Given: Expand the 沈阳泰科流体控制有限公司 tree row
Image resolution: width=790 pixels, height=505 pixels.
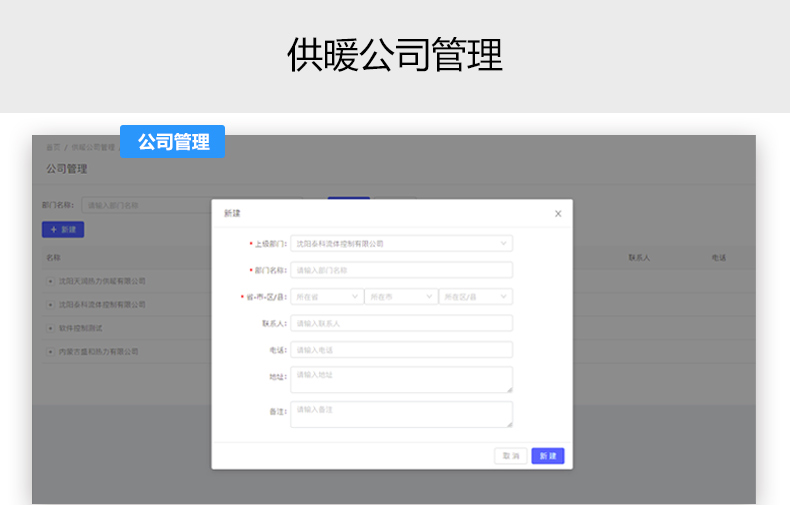Looking at the screenshot, I should [51, 304].
